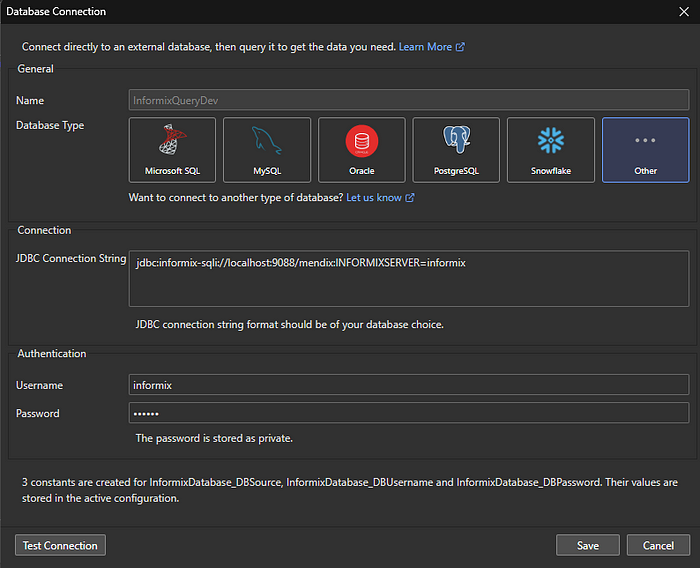The image size is (700, 568).
Task: Focus the Name field showing InformixQueryDev
Action: 408,100
